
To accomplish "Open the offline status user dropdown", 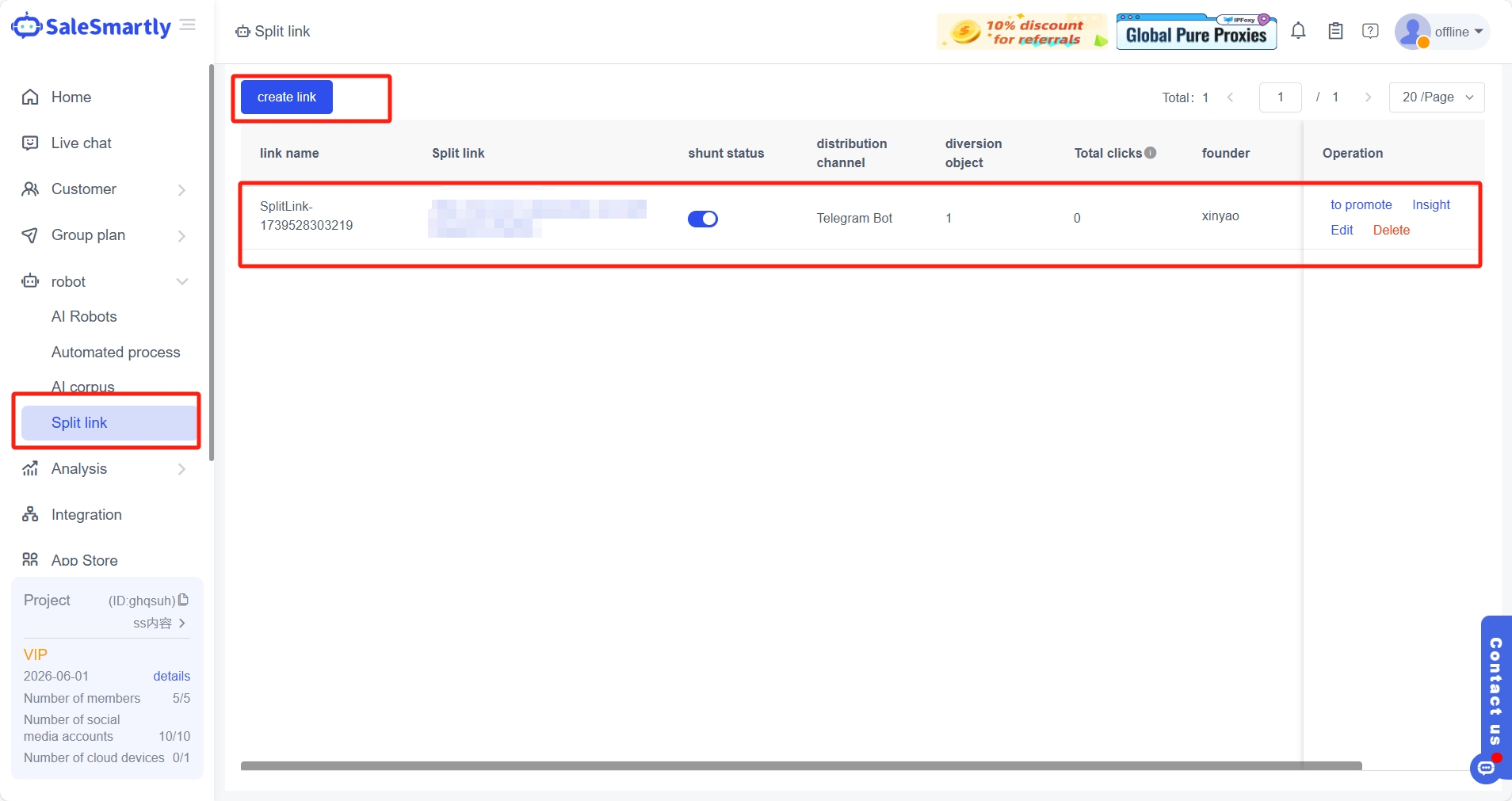I will [x=1442, y=32].
